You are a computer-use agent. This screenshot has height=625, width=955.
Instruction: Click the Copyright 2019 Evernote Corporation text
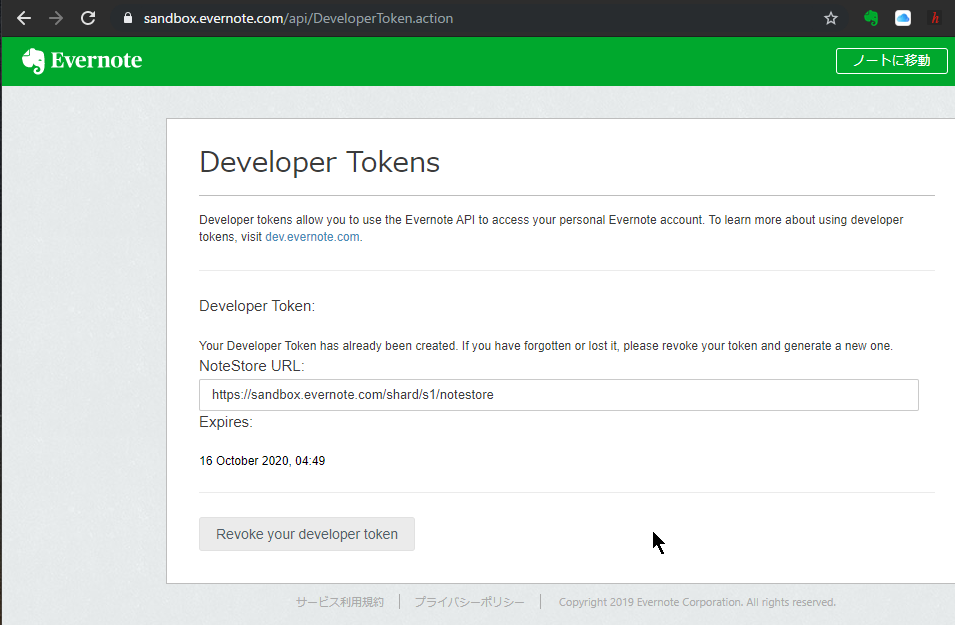(697, 602)
